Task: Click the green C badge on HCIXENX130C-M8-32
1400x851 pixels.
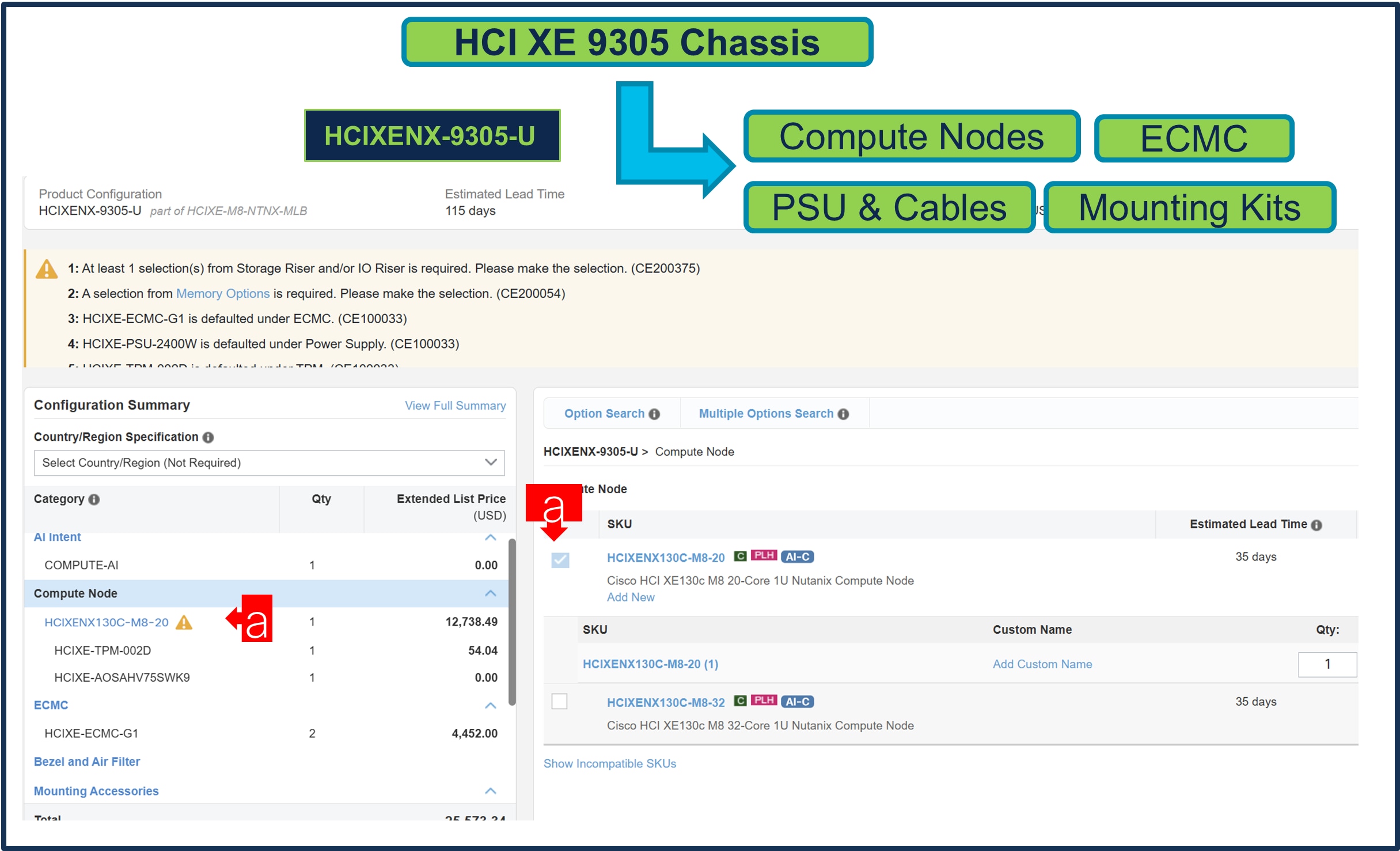Action: [x=740, y=701]
